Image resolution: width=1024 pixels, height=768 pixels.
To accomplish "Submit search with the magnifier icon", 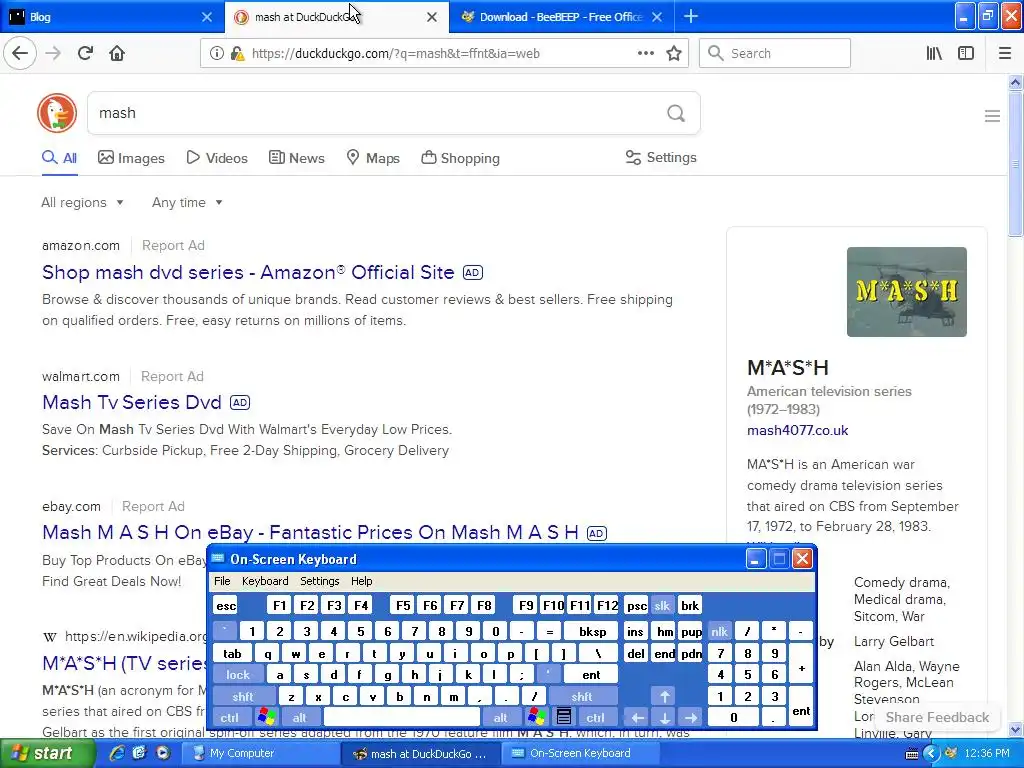I will [x=676, y=114].
